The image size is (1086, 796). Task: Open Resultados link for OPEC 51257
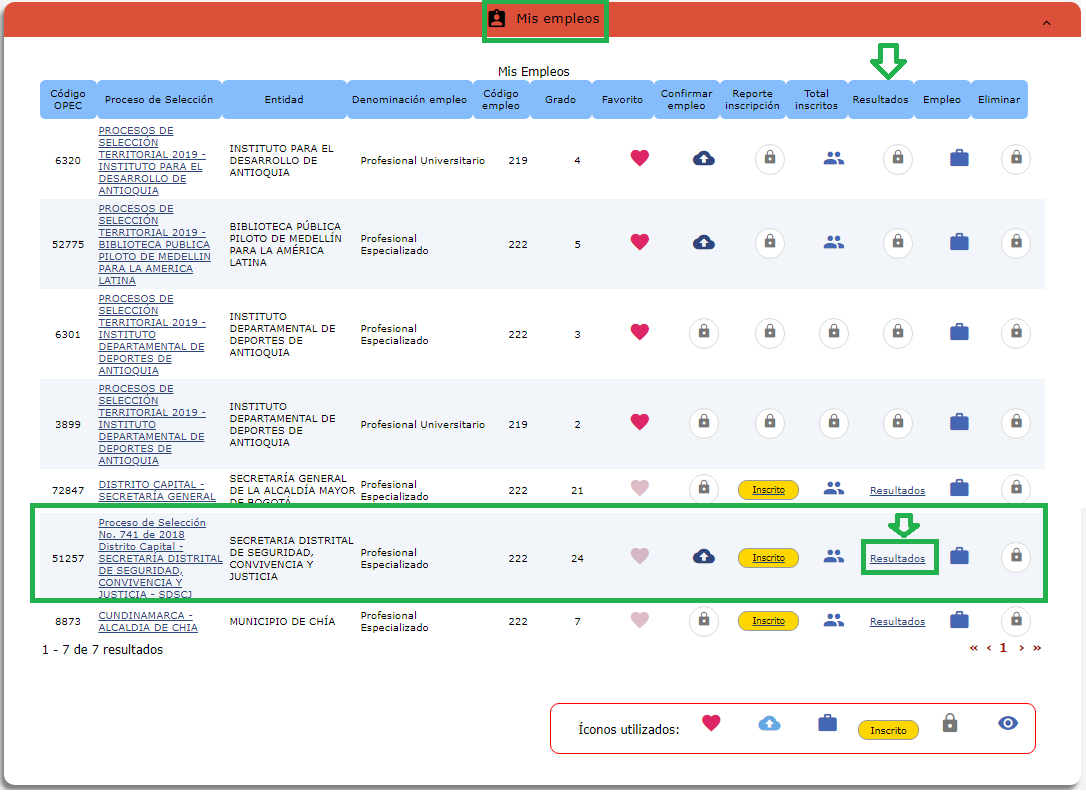point(897,559)
